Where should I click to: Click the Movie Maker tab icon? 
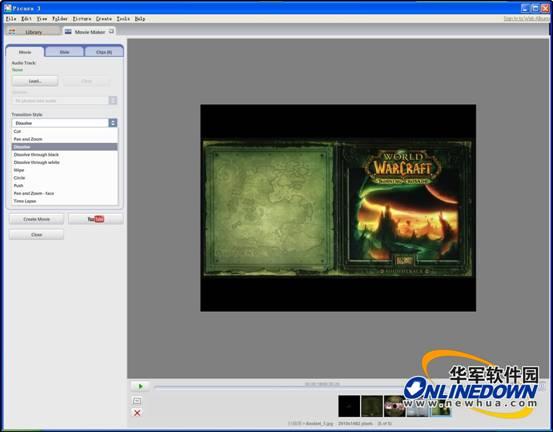coord(68,31)
